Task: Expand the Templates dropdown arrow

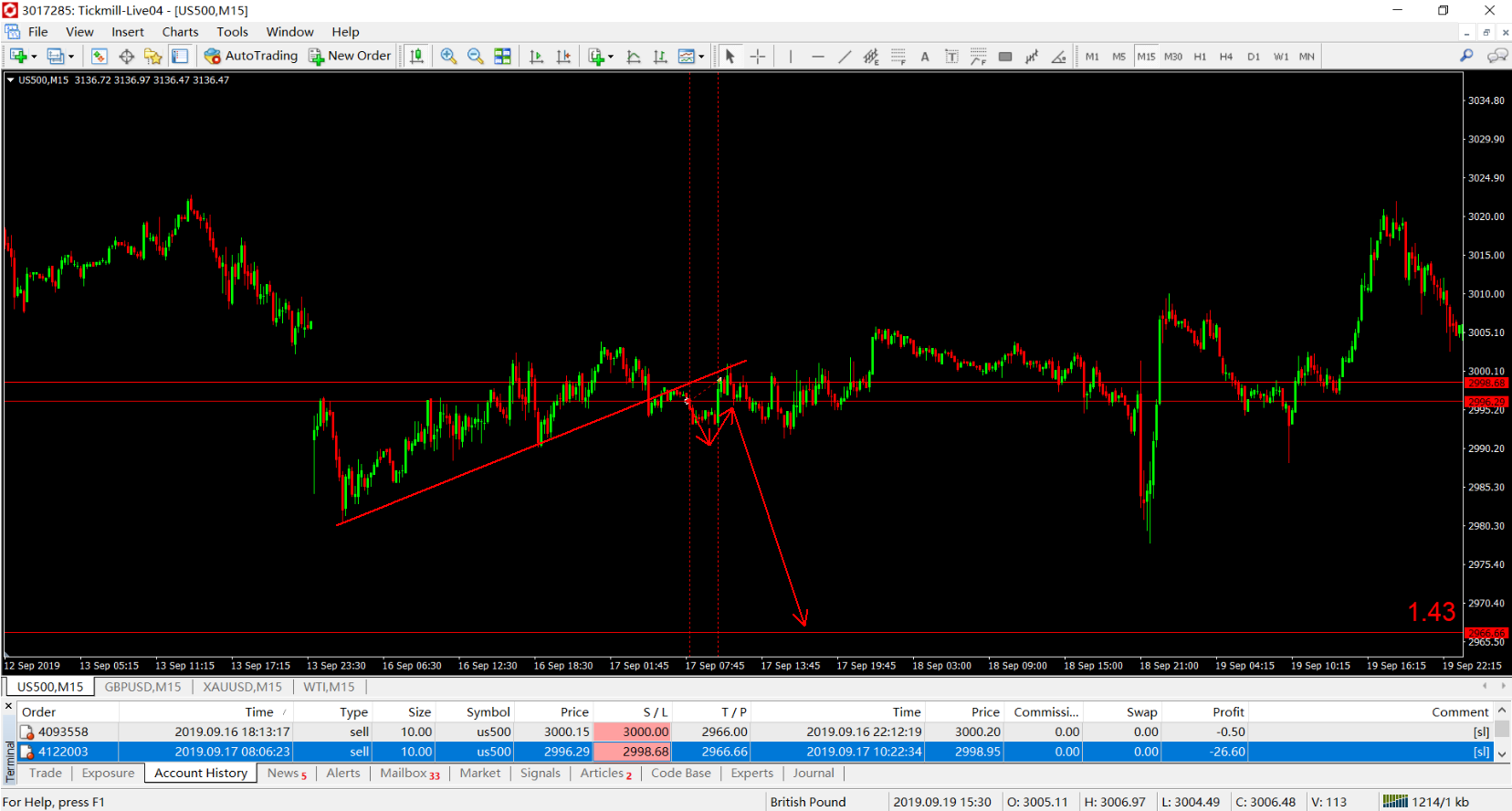Action: click(x=701, y=57)
